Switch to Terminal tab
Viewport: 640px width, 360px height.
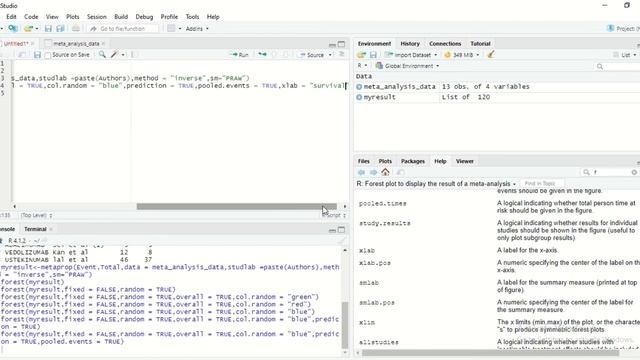tap(35, 229)
